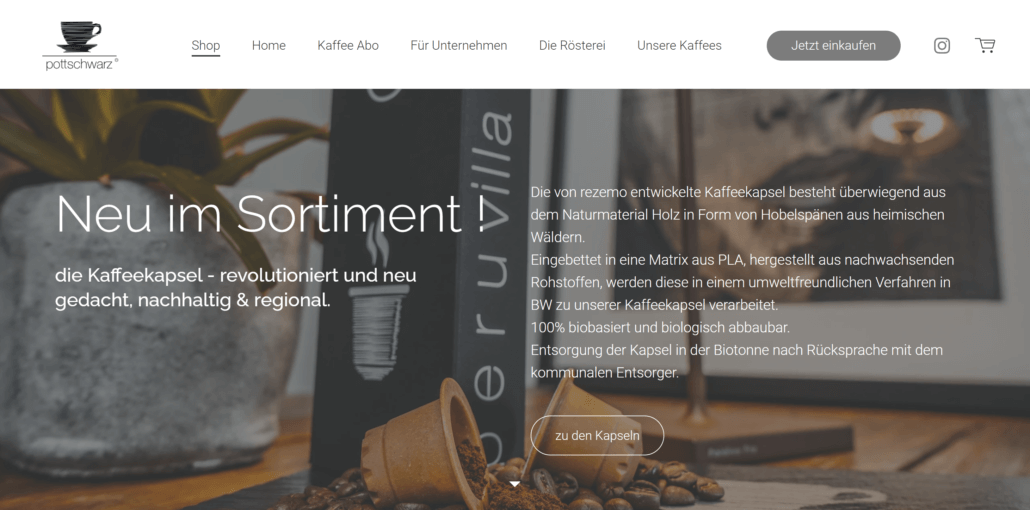The width and height of the screenshot is (1030, 510).
Task: Click the pottschwarz coffee cup logo
Action: [79, 45]
